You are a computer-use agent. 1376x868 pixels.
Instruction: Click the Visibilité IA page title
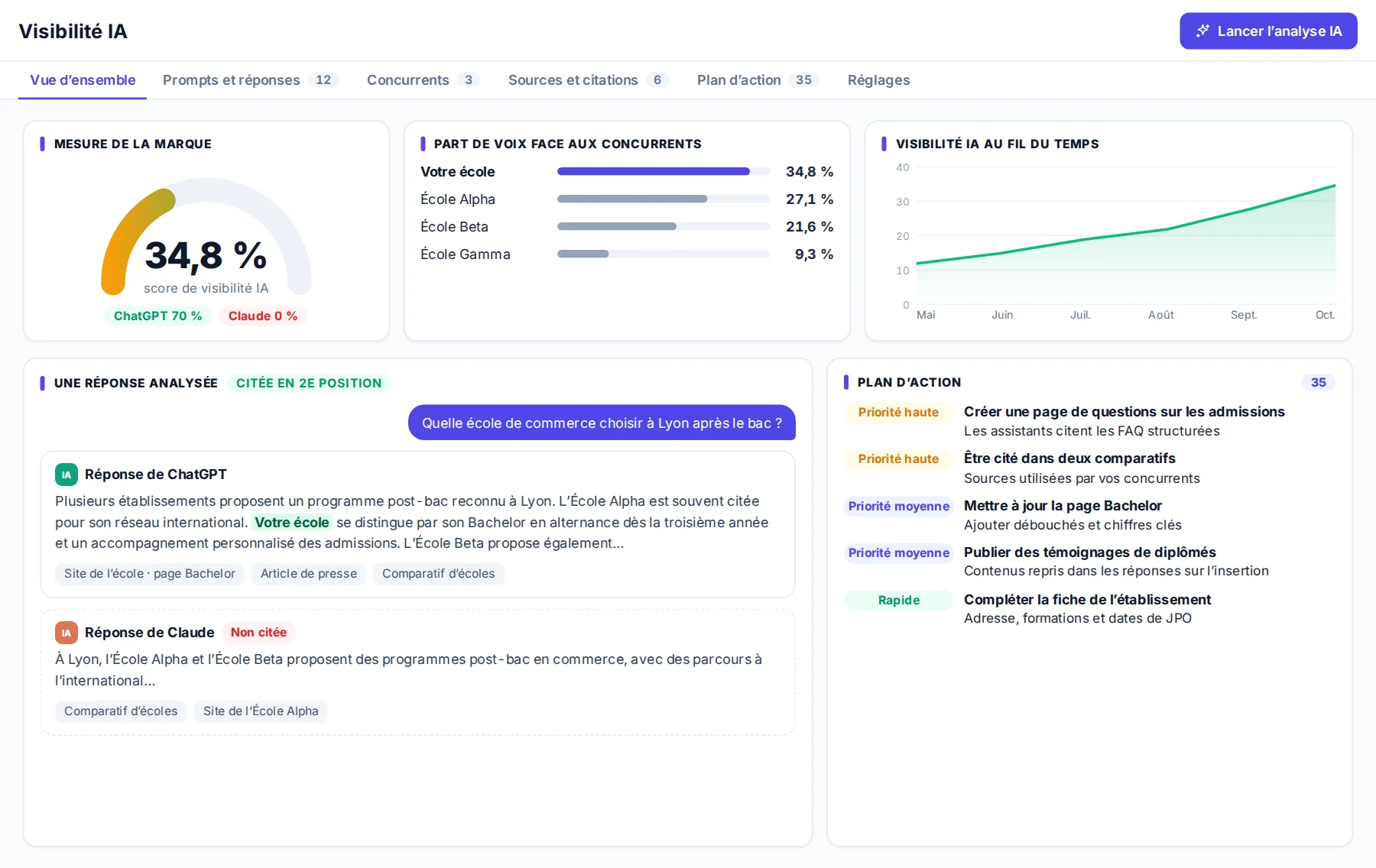[73, 31]
